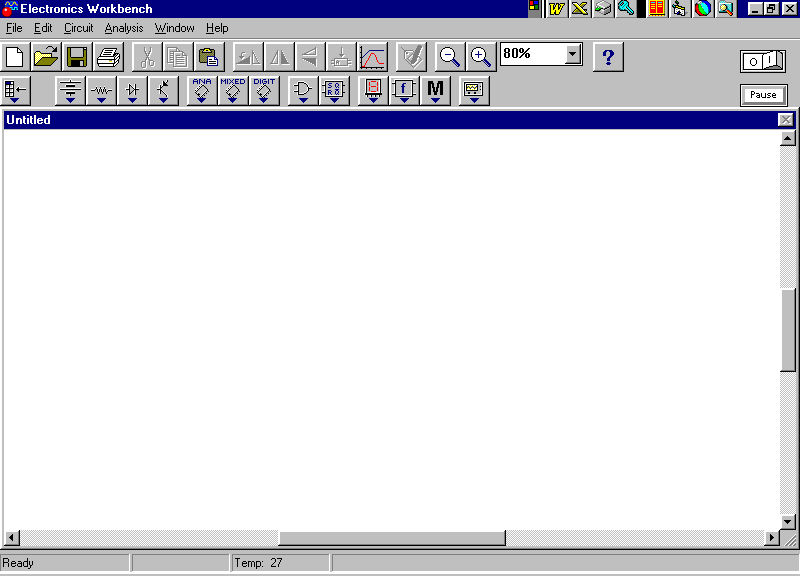Click the vertical scrollbar up arrow
This screenshot has height=576, width=800.
[x=788, y=138]
